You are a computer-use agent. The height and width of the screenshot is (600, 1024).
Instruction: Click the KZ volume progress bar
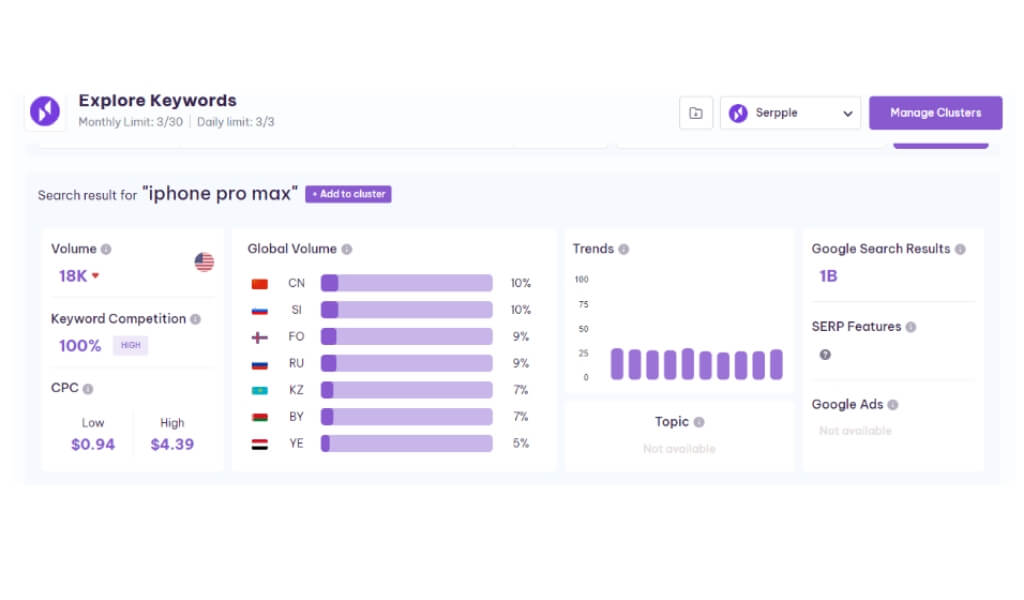406,390
